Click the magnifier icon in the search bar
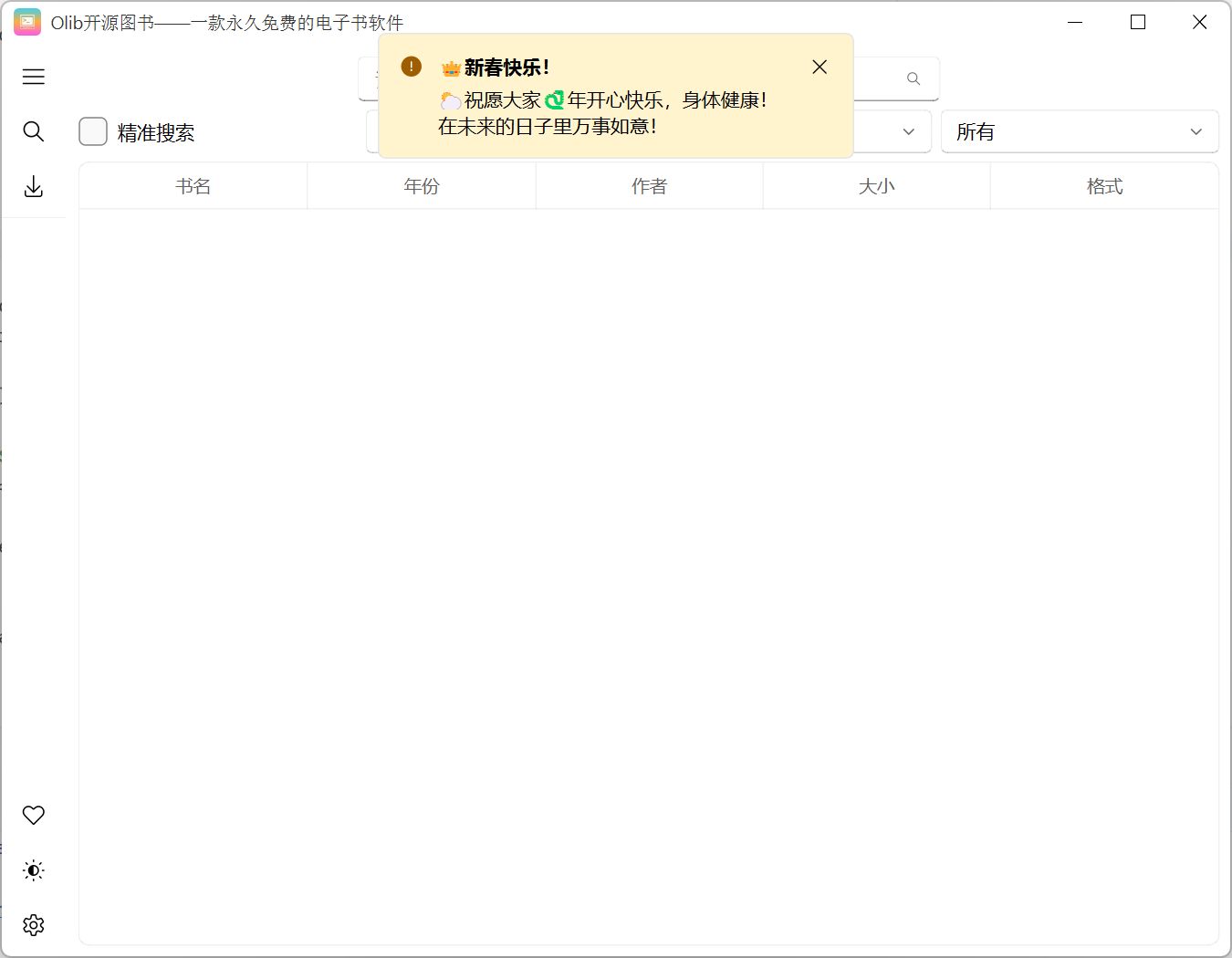The width and height of the screenshot is (1232, 958). pyautogui.click(x=913, y=78)
